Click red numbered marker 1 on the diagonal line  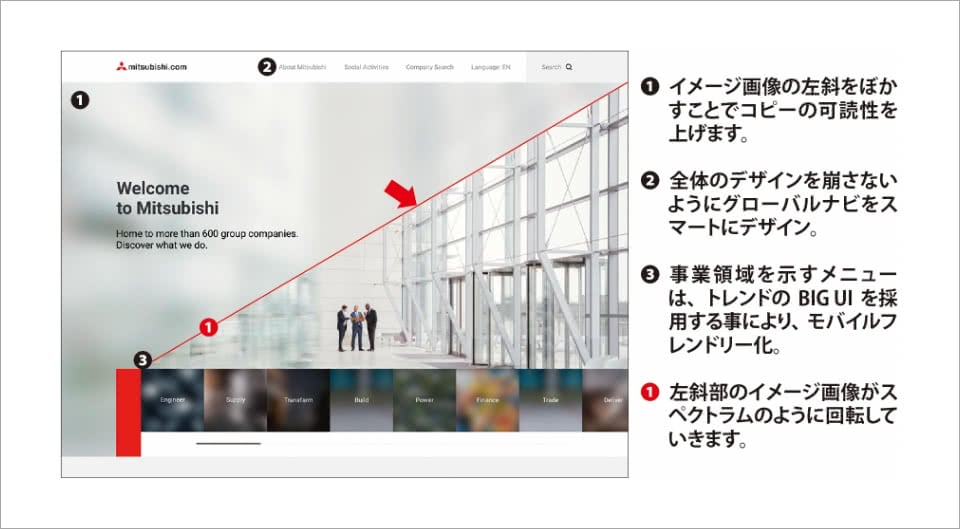click(208, 326)
